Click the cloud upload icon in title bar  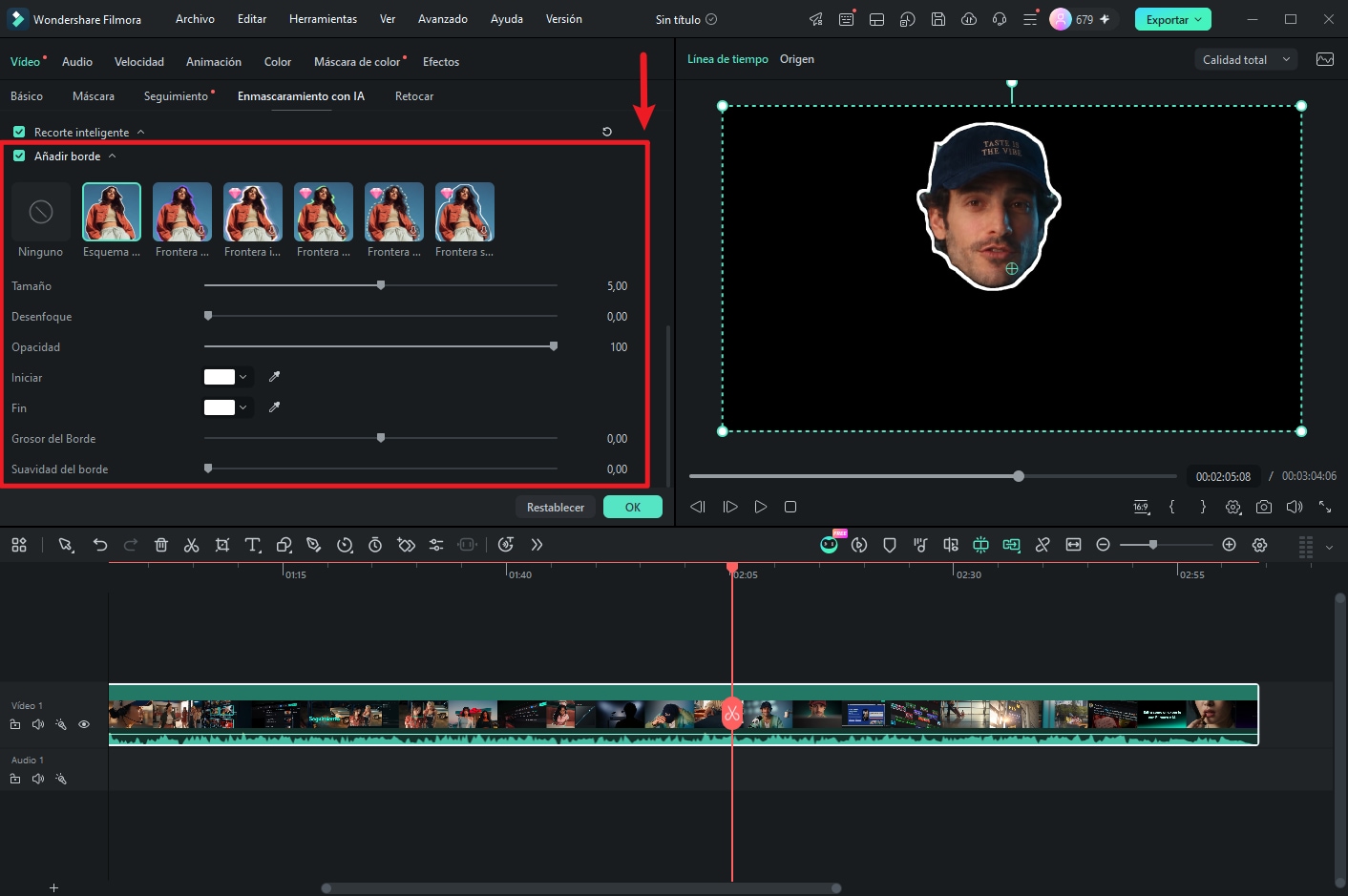pos(969,19)
